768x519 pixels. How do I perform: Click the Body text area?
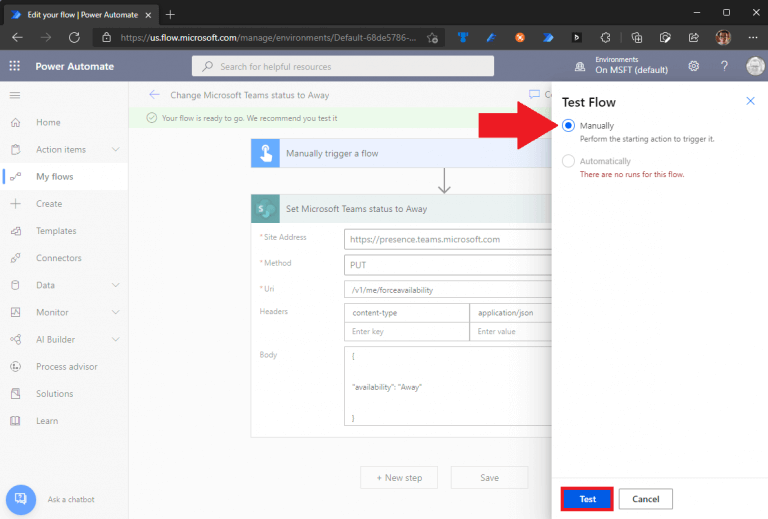pos(448,386)
